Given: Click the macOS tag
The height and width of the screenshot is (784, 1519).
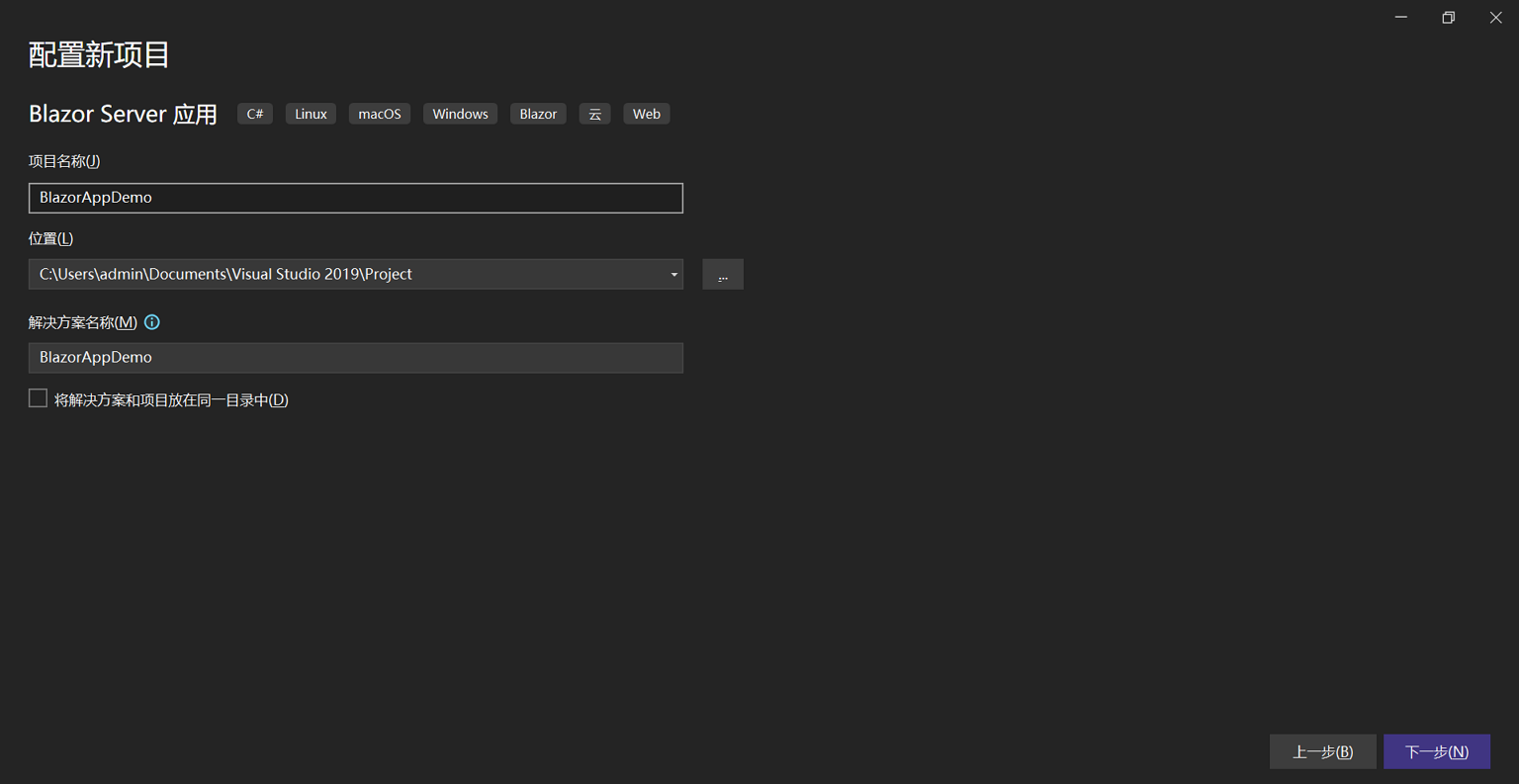Looking at the screenshot, I should 379,113.
